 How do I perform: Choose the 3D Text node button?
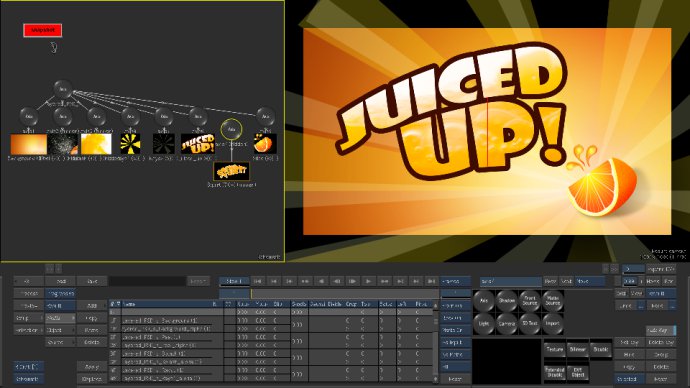529,324
